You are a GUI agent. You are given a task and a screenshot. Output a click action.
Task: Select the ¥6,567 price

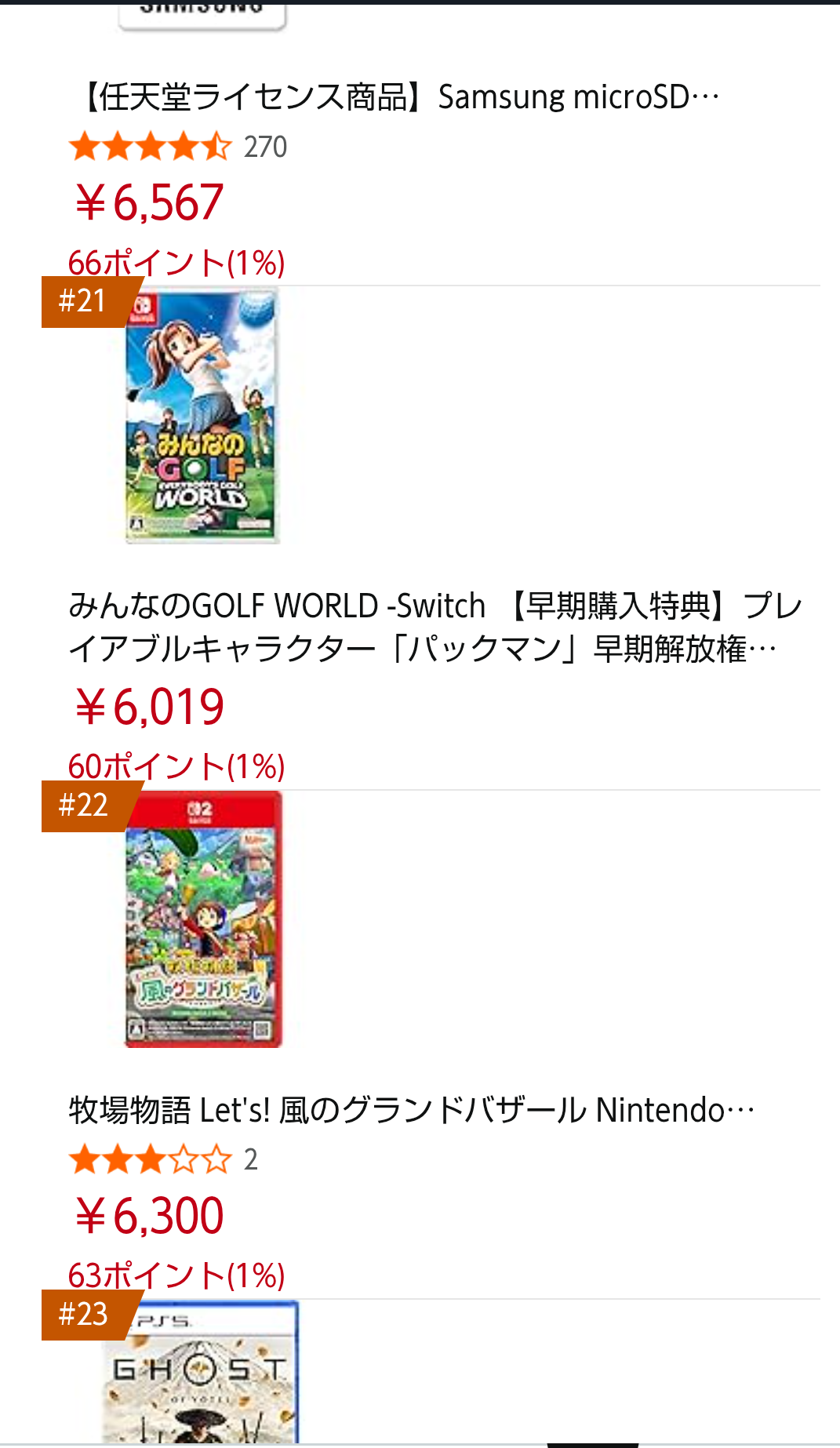149,202
